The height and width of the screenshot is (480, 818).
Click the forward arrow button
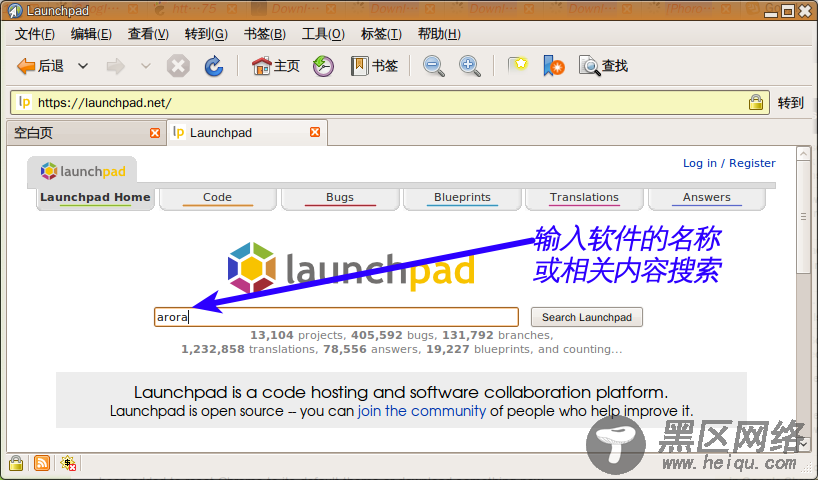click(115, 66)
